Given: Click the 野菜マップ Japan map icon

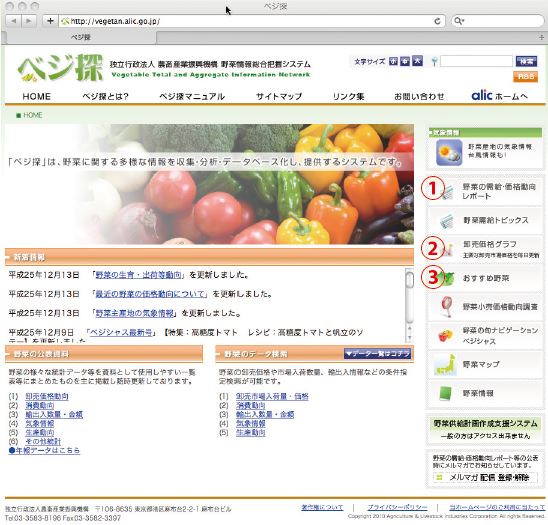Looking at the screenshot, I should [445, 365].
